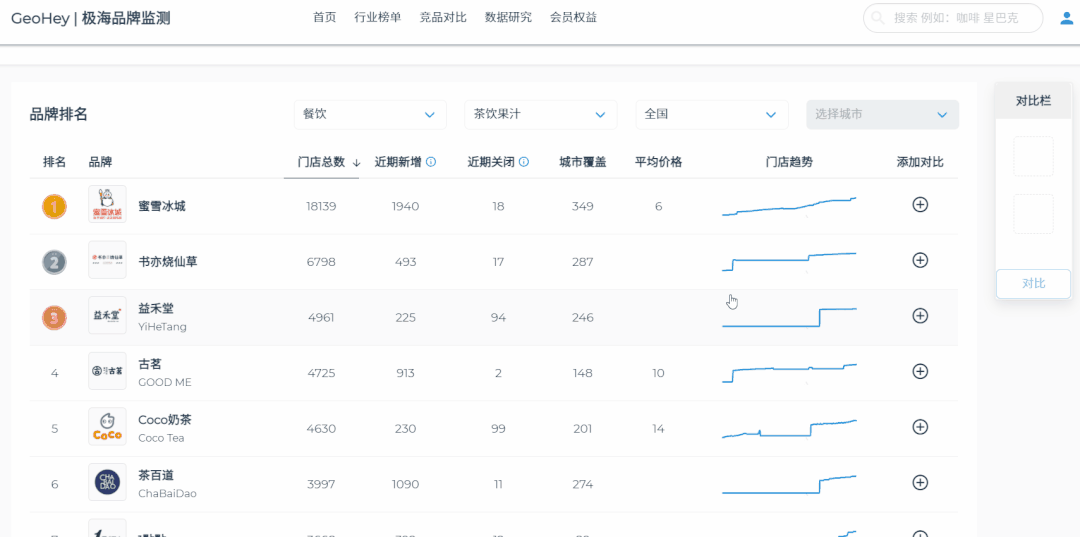1080x537 pixels.
Task: Open the 古茗 brand logo
Action: click(107, 372)
